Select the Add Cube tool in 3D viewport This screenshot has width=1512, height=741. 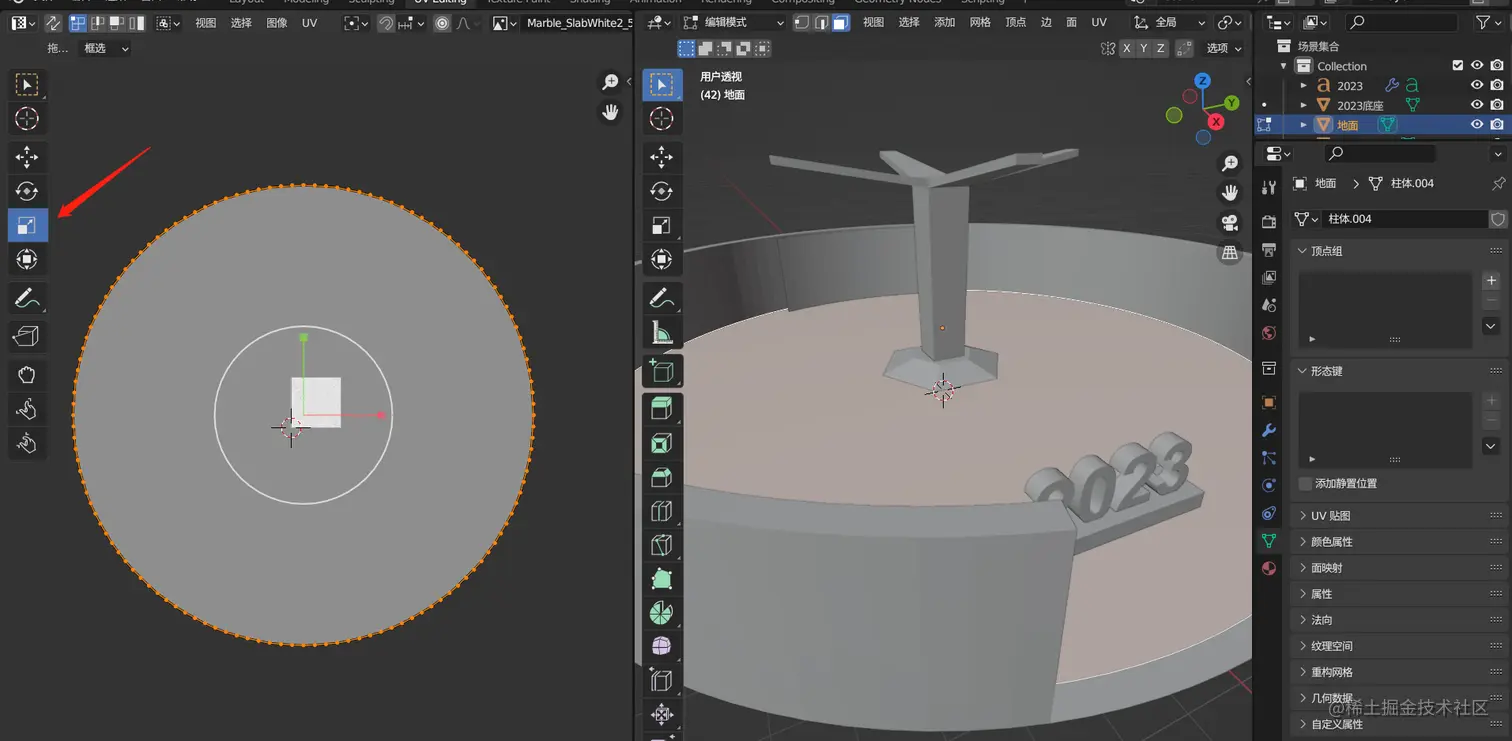[x=661, y=370]
